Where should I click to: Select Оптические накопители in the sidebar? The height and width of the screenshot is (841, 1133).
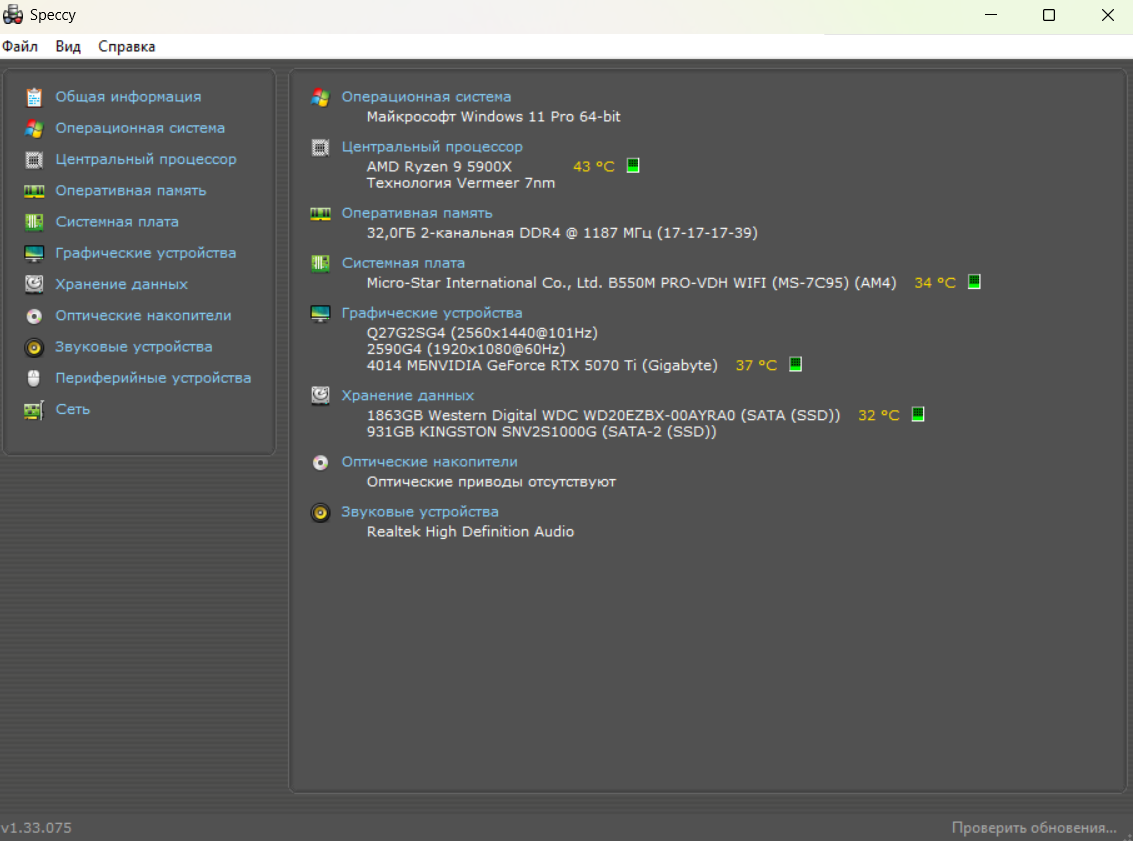(144, 315)
